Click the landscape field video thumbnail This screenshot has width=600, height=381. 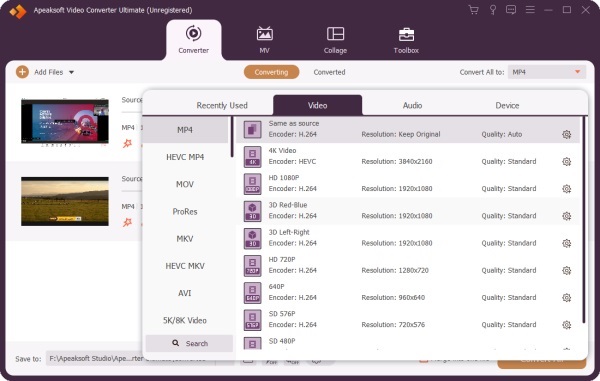[65, 201]
